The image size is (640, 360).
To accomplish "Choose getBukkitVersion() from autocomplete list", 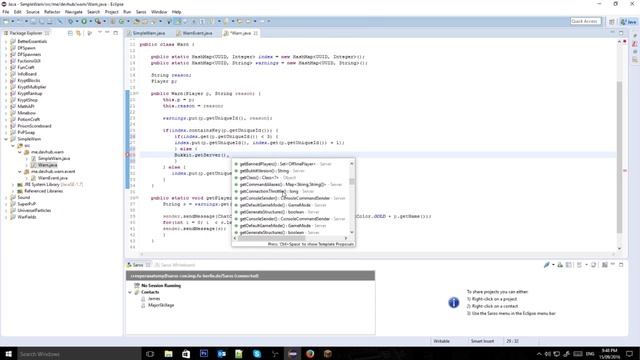I will [x=291, y=171].
